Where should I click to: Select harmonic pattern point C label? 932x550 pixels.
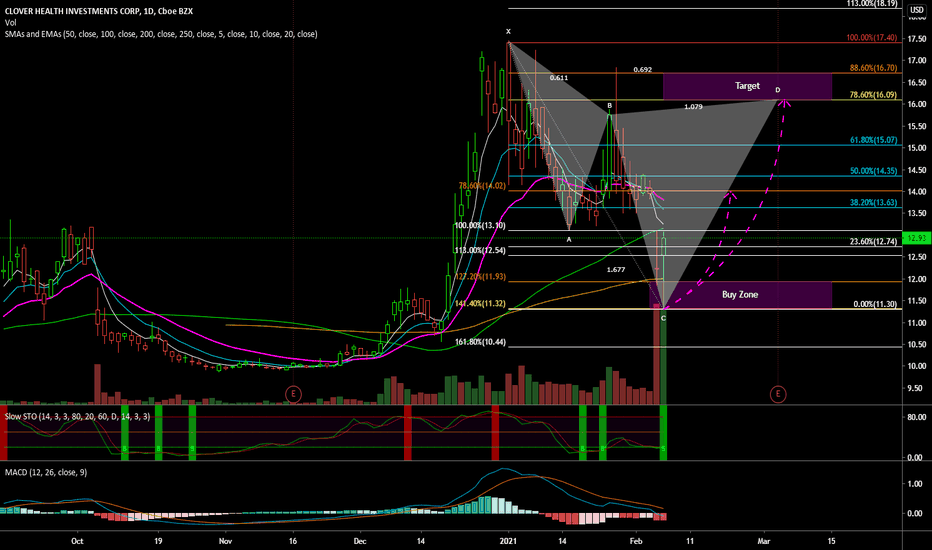pyautogui.click(x=663, y=319)
